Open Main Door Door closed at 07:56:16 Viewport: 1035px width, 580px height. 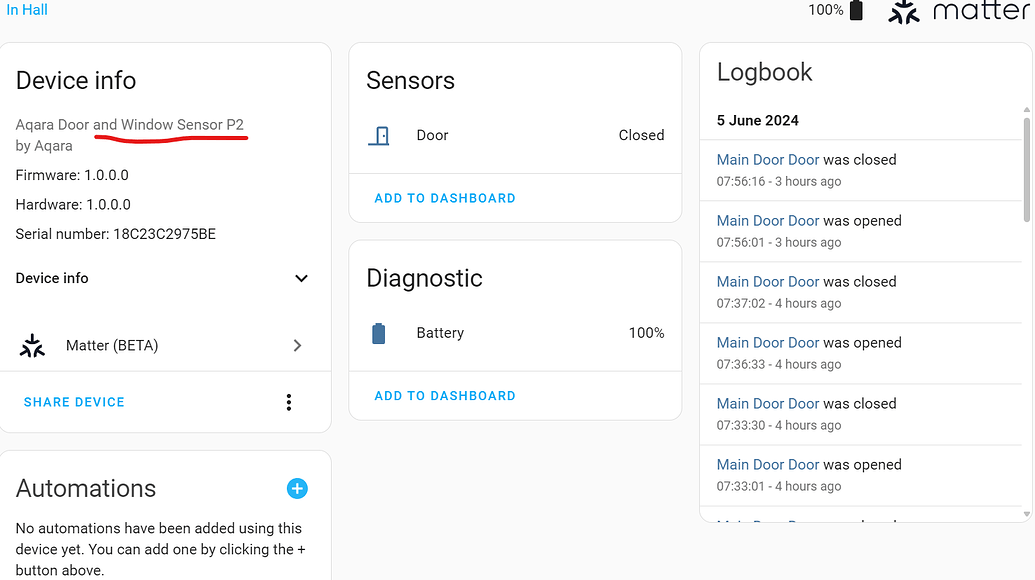767,159
